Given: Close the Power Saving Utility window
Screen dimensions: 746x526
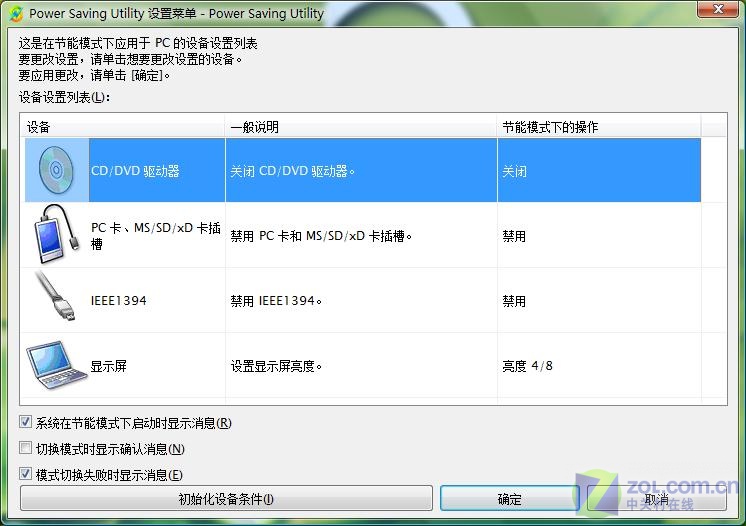Looking at the screenshot, I should pos(718,9).
